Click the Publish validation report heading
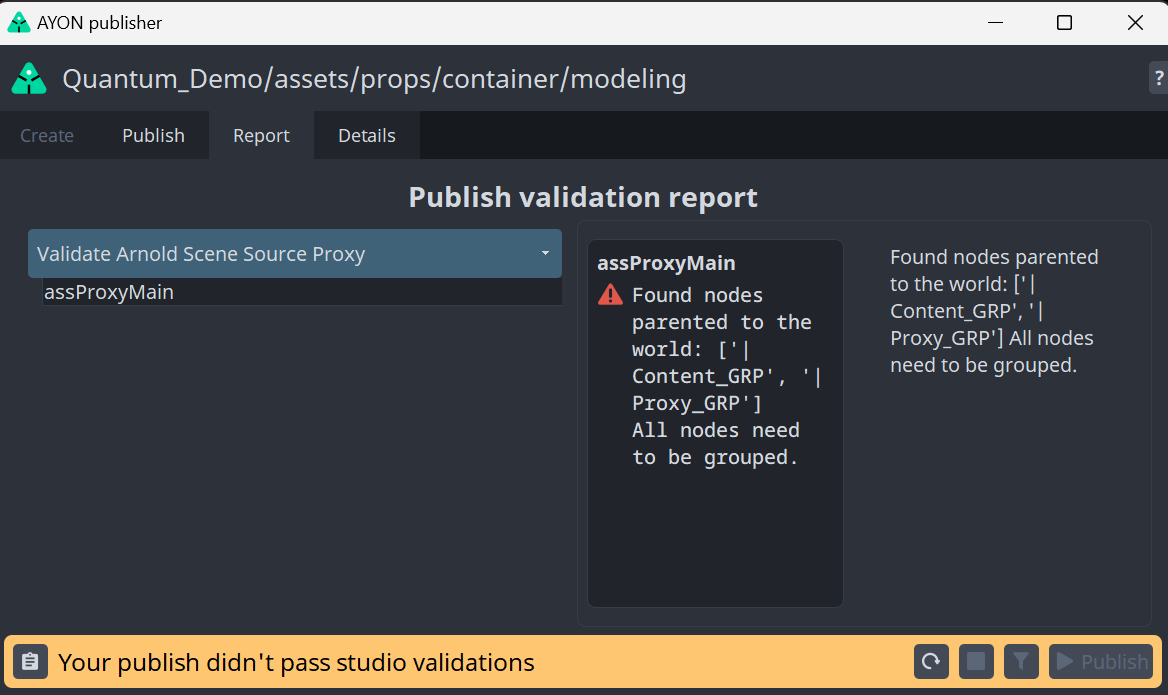Image resolution: width=1168 pixels, height=695 pixels. coord(583,197)
